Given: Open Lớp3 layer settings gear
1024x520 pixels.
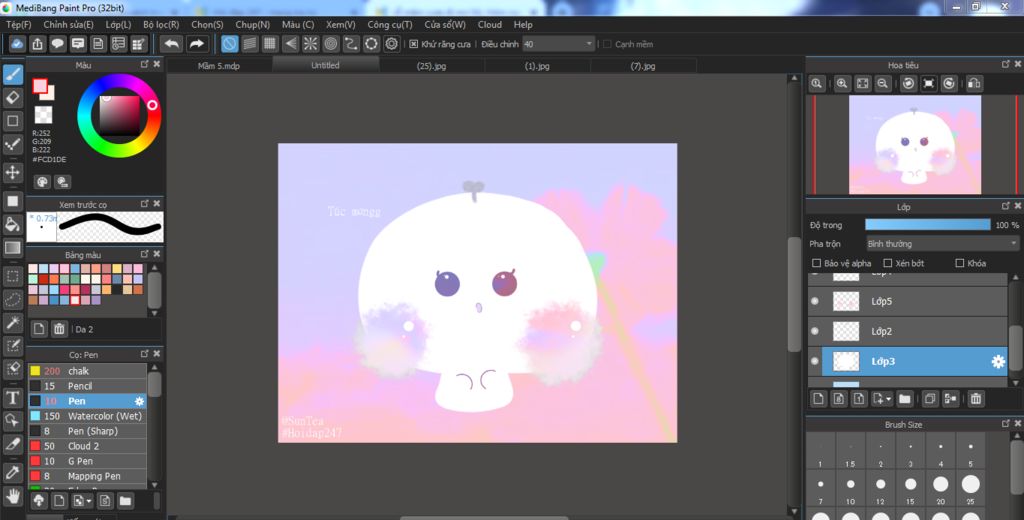Looking at the screenshot, I should click(998, 361).
